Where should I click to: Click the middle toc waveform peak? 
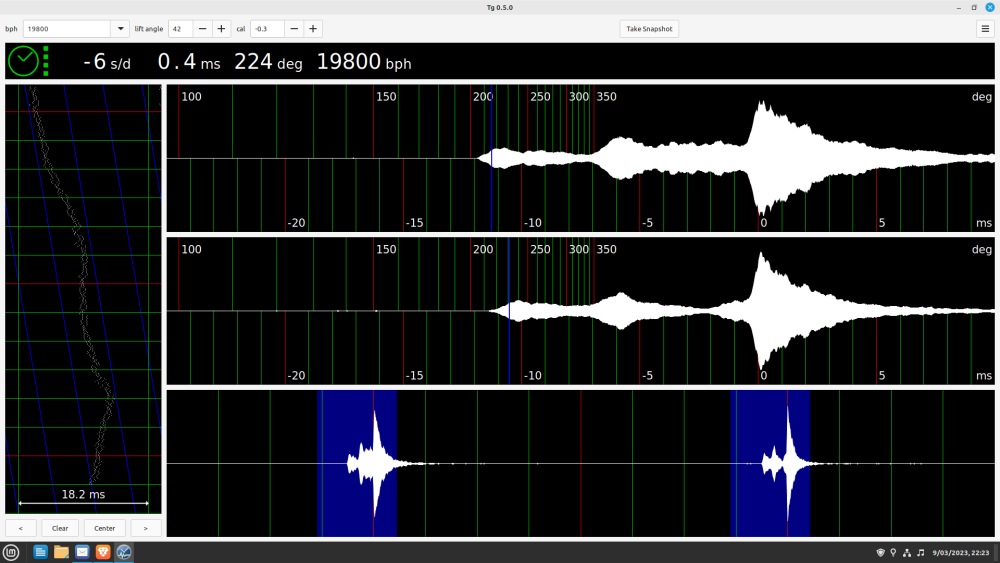(x=761, y=311)
